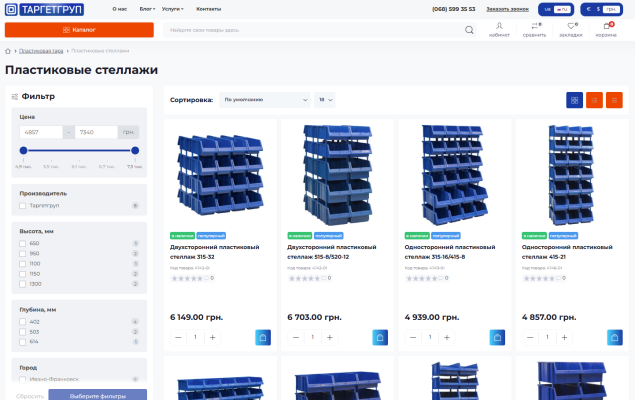
Task: Click the filter panel settings icon
Action: click(15, 96)
